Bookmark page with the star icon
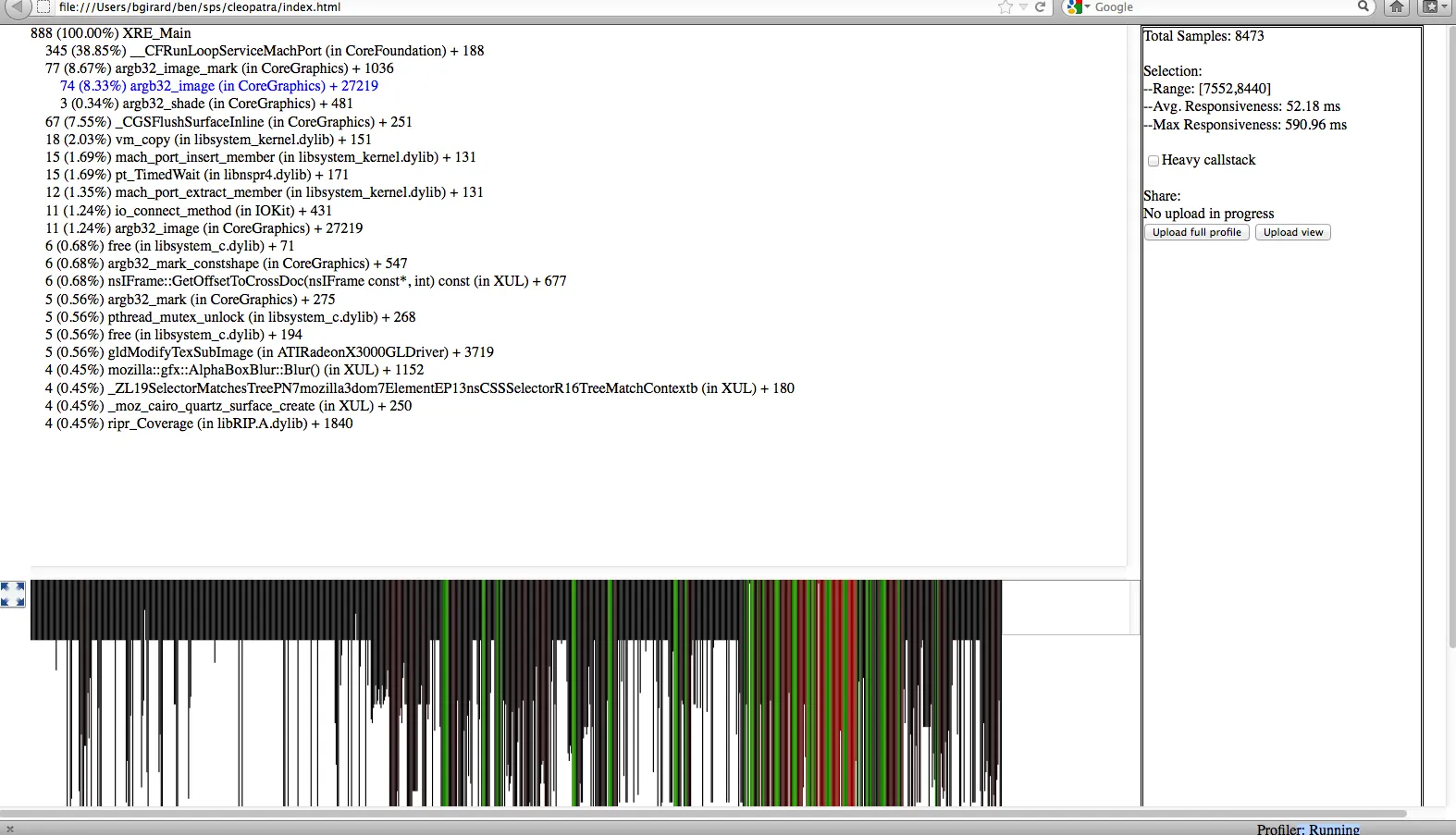This screenshot has width=1456, height=835. coord(1006,7)
